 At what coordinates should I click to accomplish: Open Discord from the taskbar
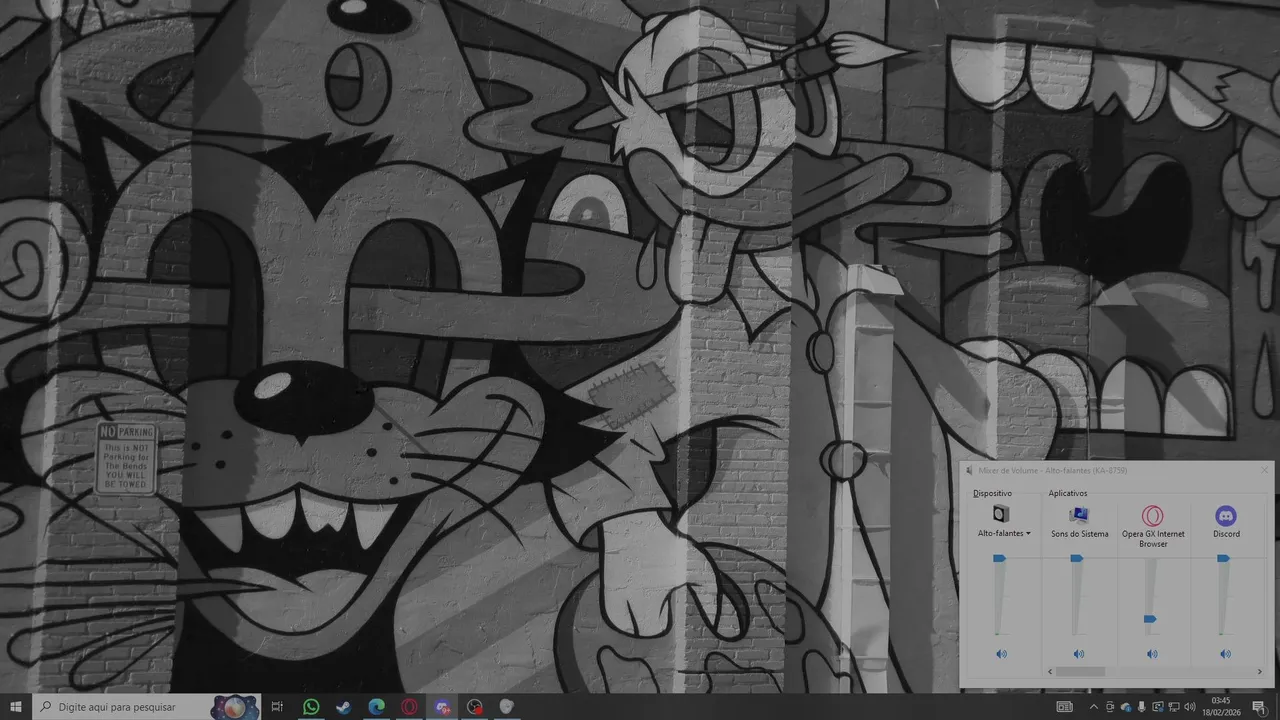coord(442,707)
